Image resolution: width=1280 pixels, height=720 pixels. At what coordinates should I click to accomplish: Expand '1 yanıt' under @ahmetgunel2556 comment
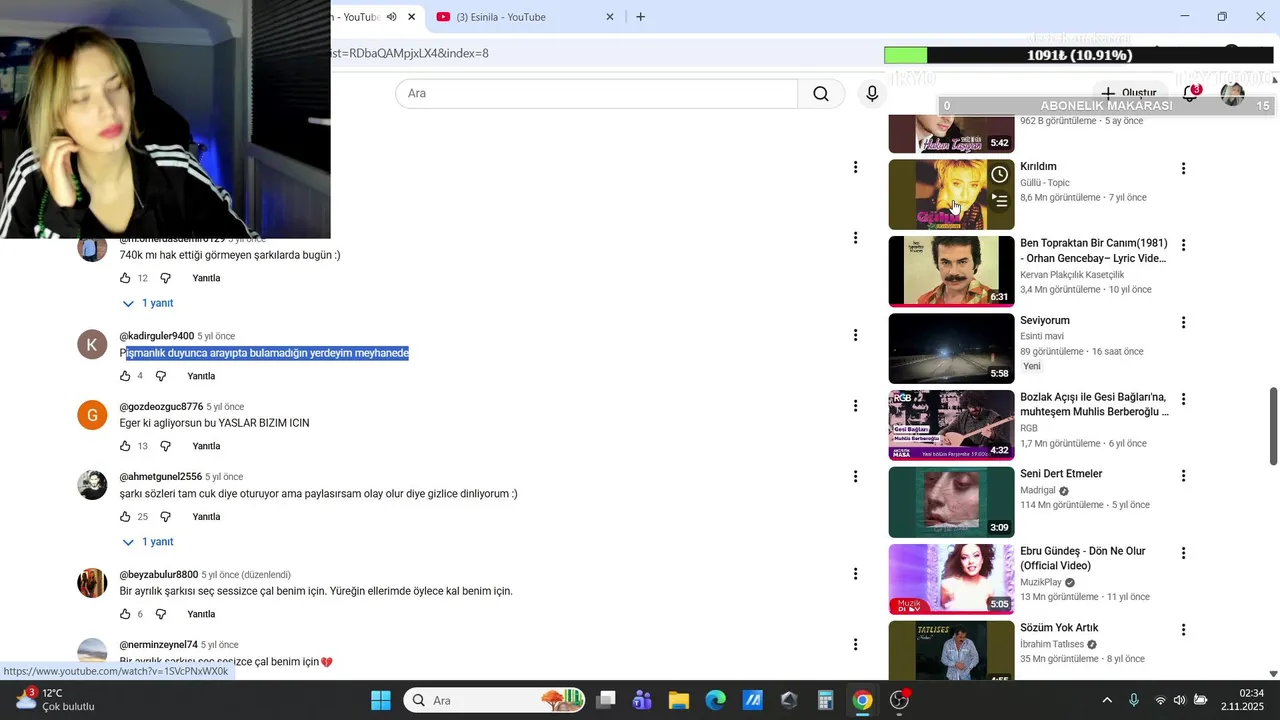(x=147, y=542)
